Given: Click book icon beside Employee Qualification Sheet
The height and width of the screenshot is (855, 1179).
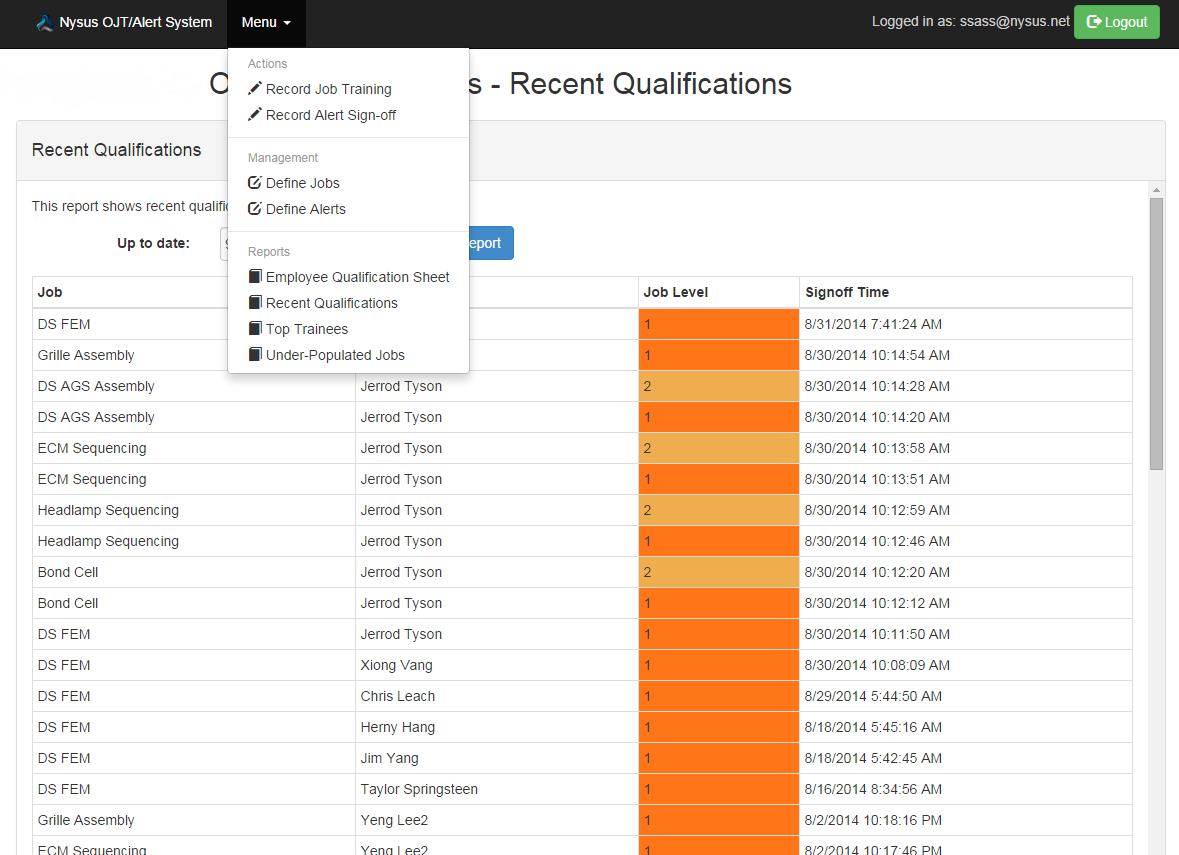Looking at the screenshot, I should 255,277.
